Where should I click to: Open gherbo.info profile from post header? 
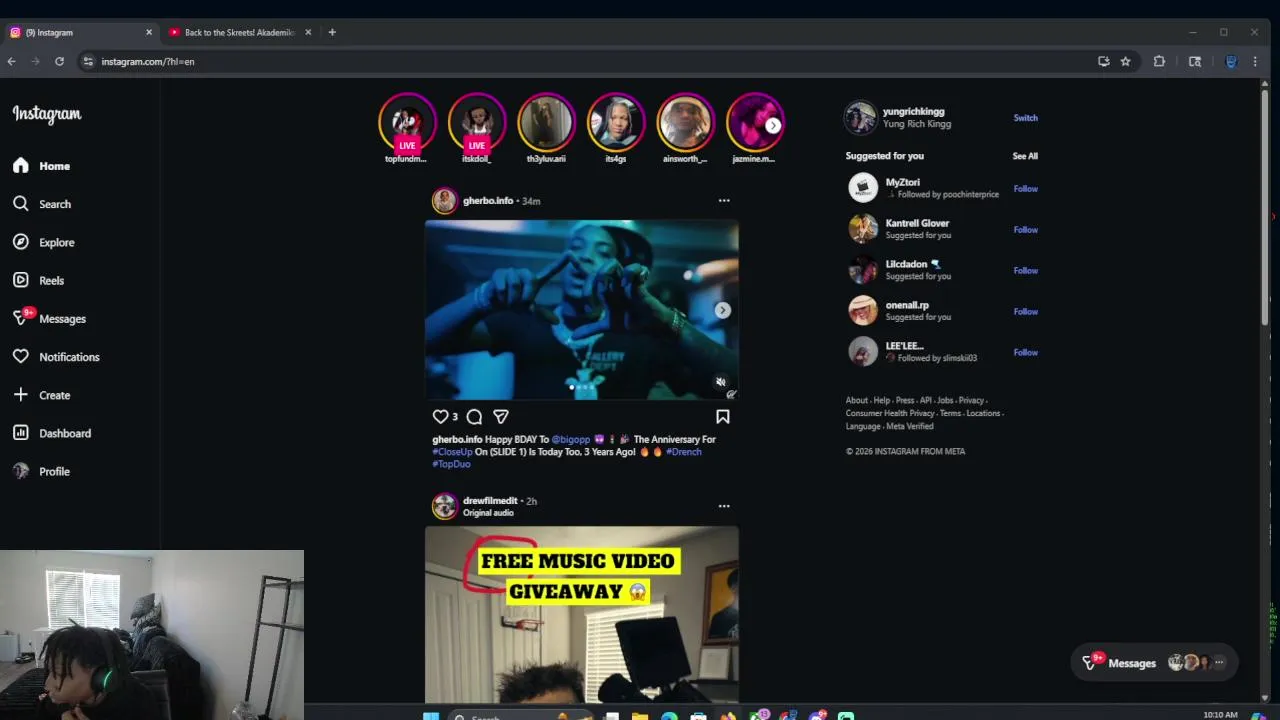coord(488,200)
